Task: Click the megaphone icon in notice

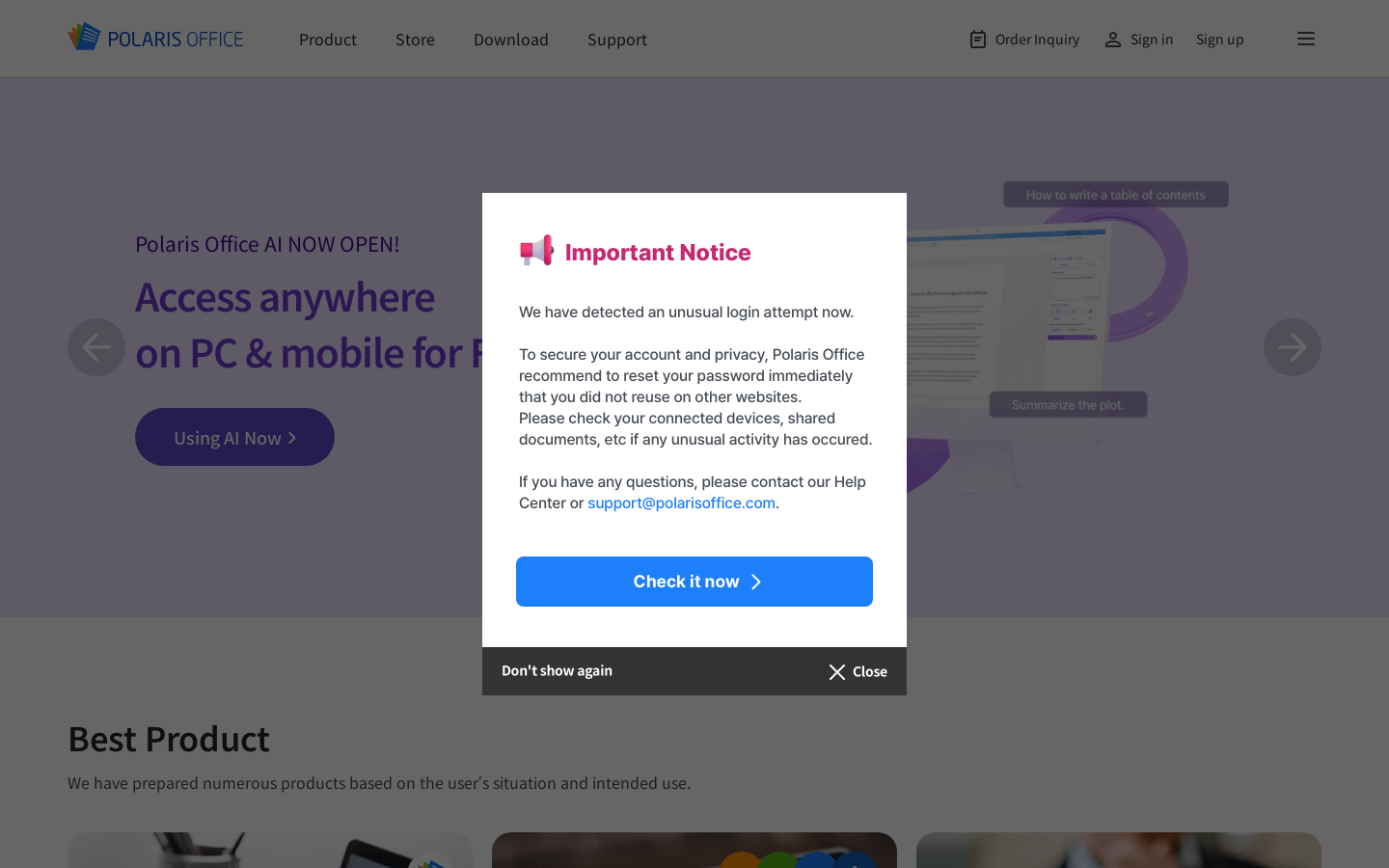Action: tap(536, 251)
